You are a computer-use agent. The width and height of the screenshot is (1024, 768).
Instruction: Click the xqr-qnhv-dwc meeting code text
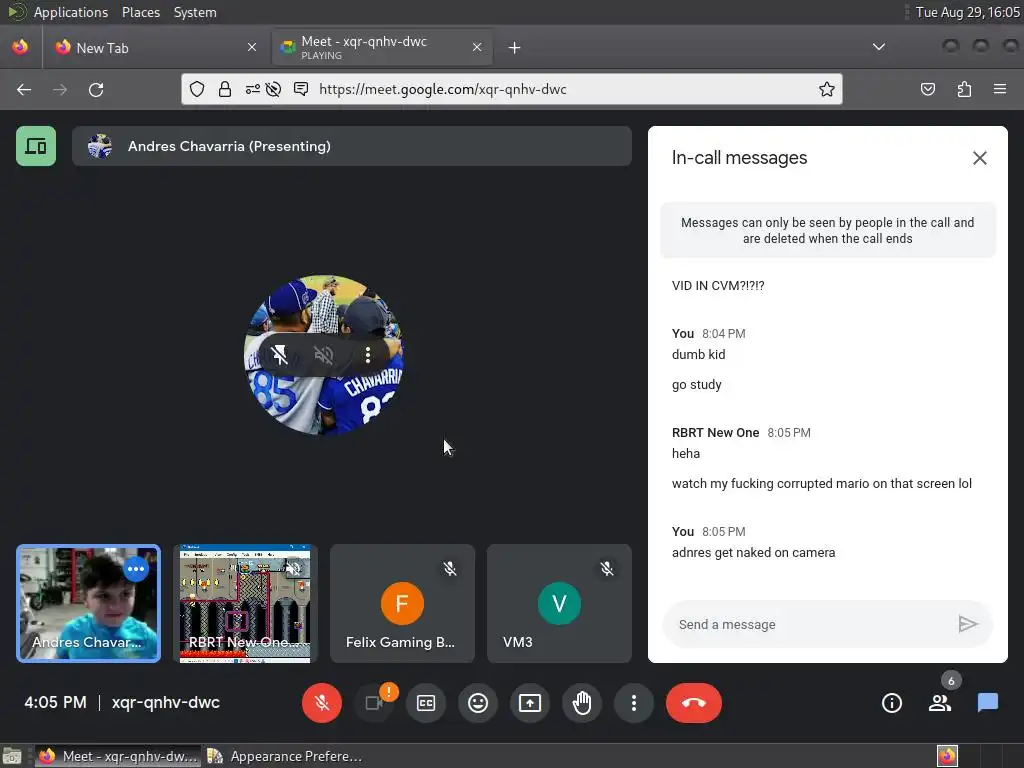pos(166,703)
